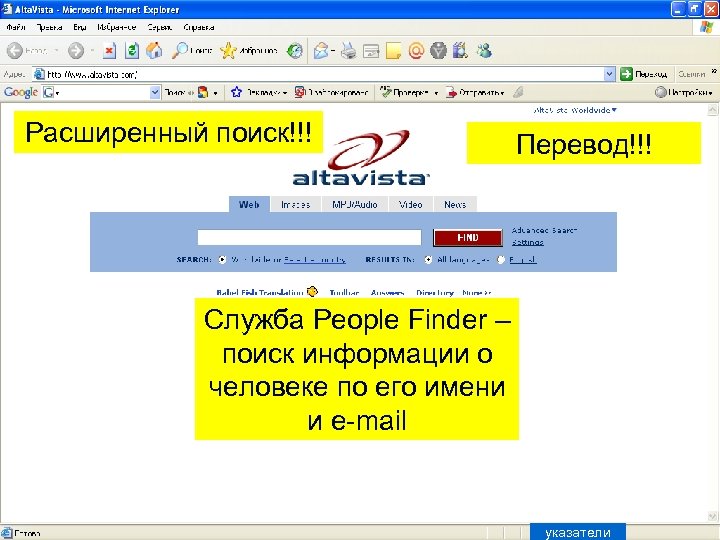
Task: Open the Справка menu
Action: click(x=198, y=27)
